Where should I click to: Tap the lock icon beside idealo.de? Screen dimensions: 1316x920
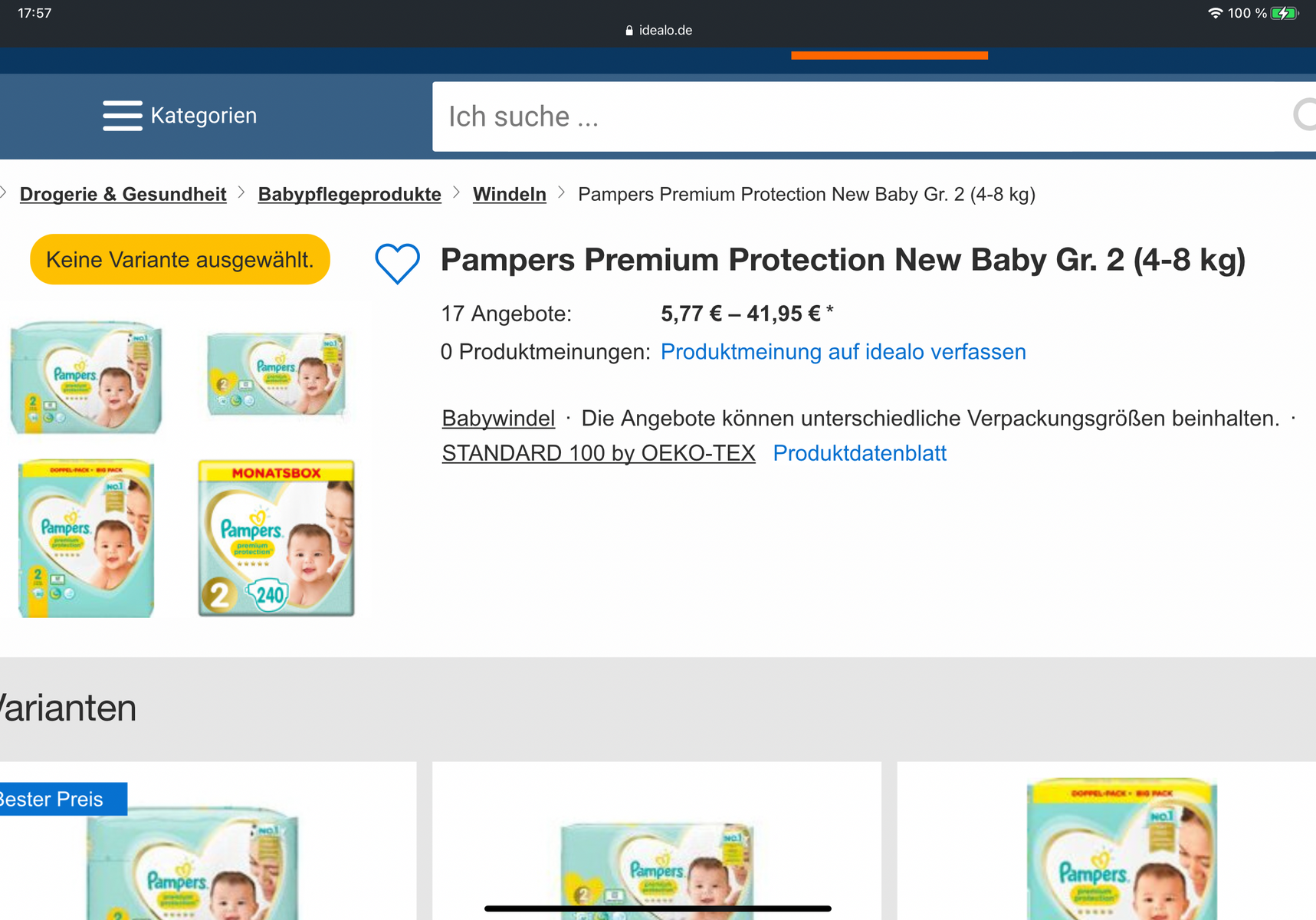[629, 31]
